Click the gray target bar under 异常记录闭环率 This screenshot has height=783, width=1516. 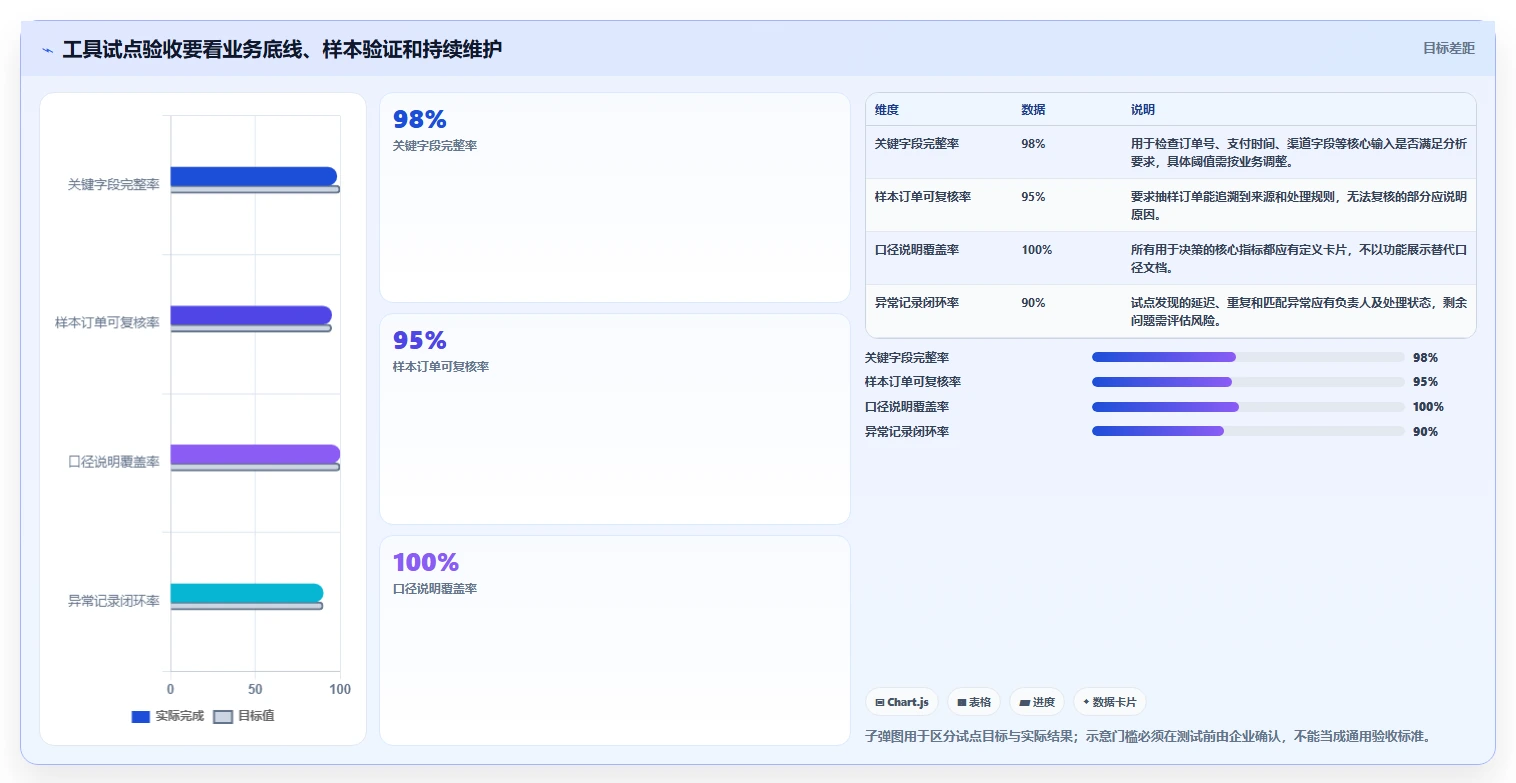point(247,606)
